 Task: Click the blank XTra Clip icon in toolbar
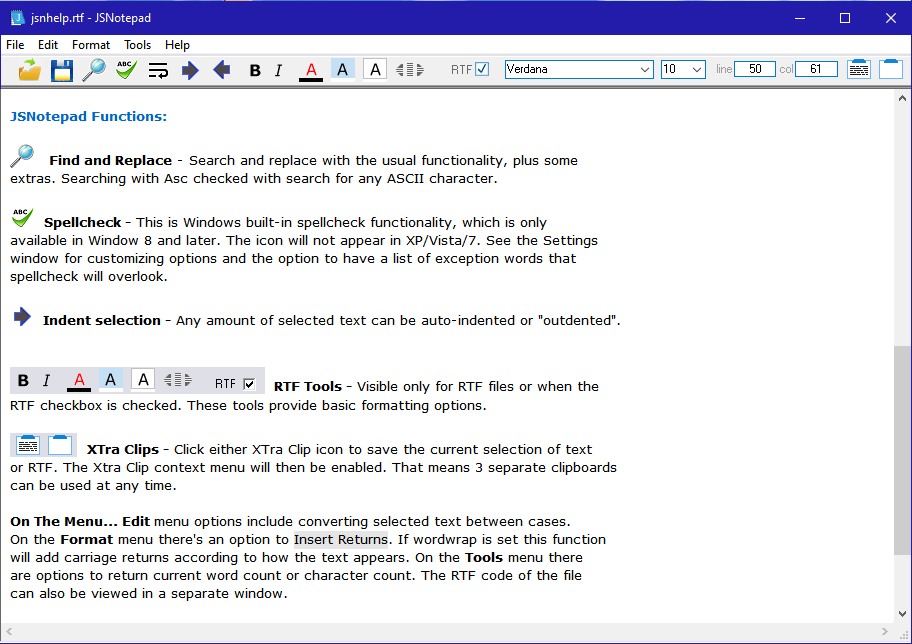coord(890,69)
